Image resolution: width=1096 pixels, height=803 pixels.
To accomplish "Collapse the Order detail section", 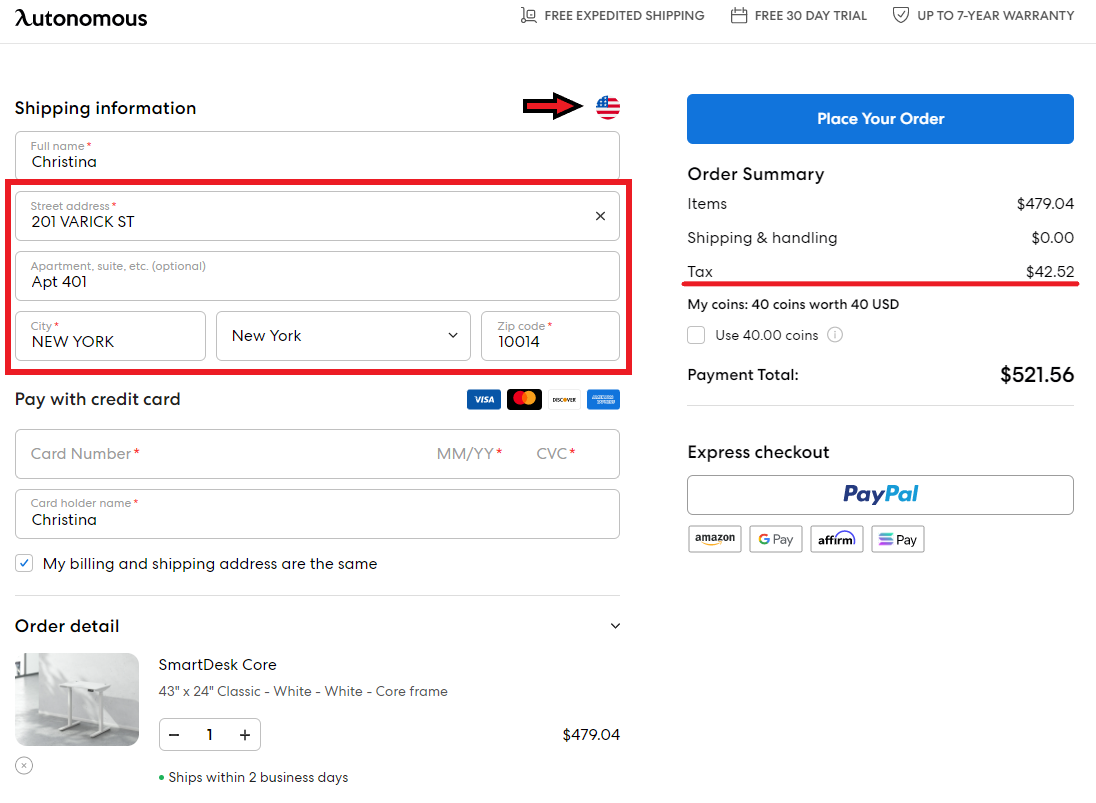I will 615,626.
